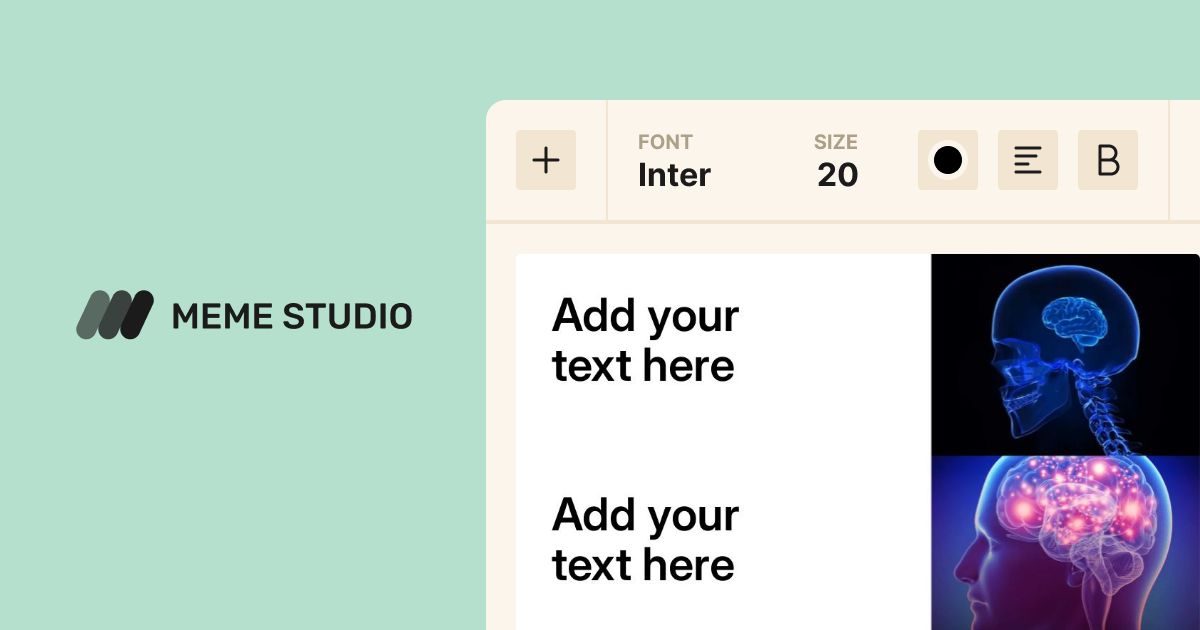Open the Inter font dropdown
Viewport: 1200px width, 630px height.
coord(674,175)
